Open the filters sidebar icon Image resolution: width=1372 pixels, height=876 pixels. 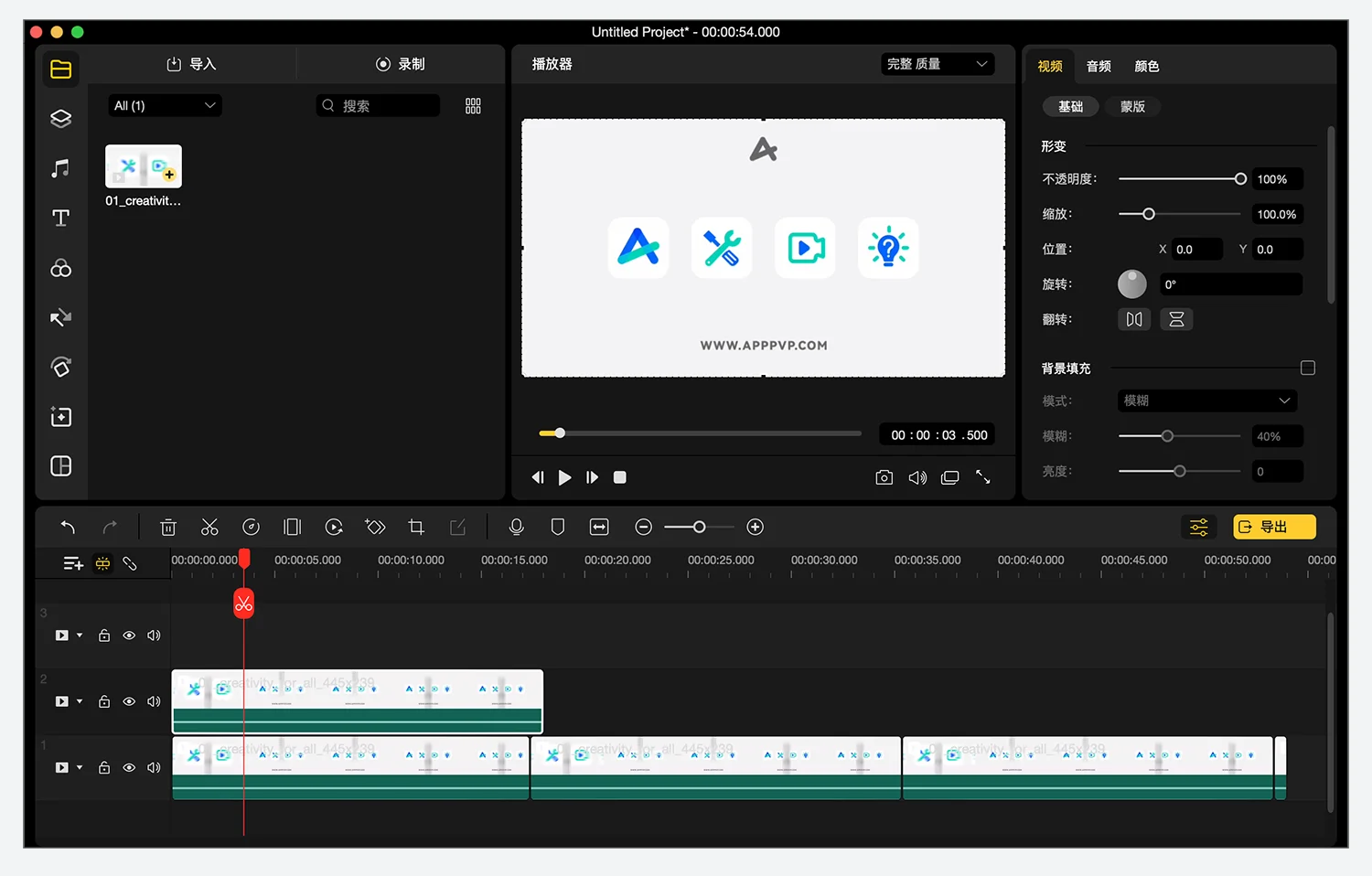point(61,367)
